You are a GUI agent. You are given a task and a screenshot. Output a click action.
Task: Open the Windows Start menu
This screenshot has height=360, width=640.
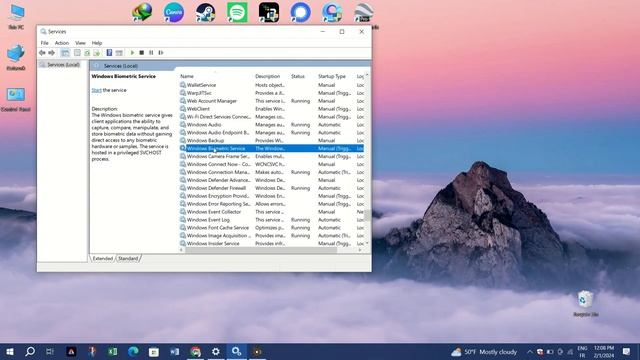(10, 351)
